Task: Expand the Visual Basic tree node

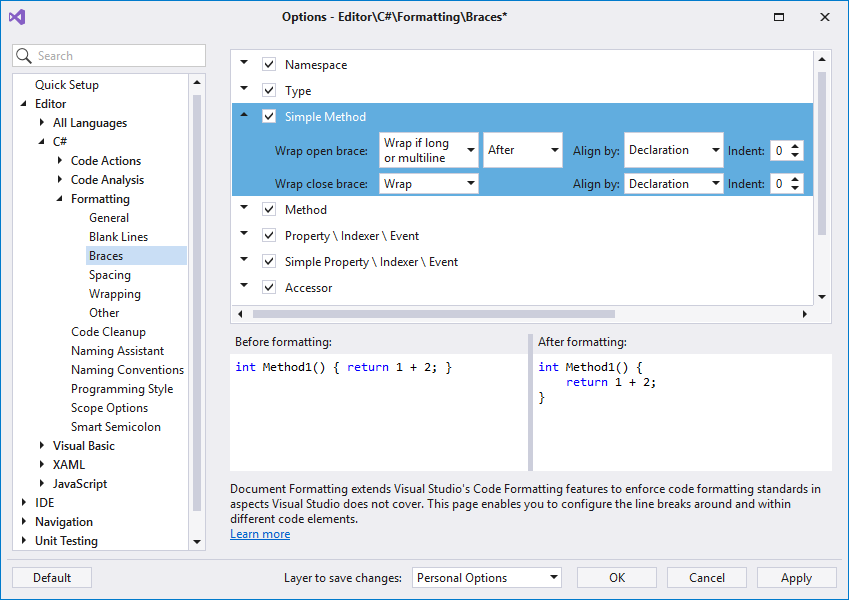Action: (x=41, y=445)
